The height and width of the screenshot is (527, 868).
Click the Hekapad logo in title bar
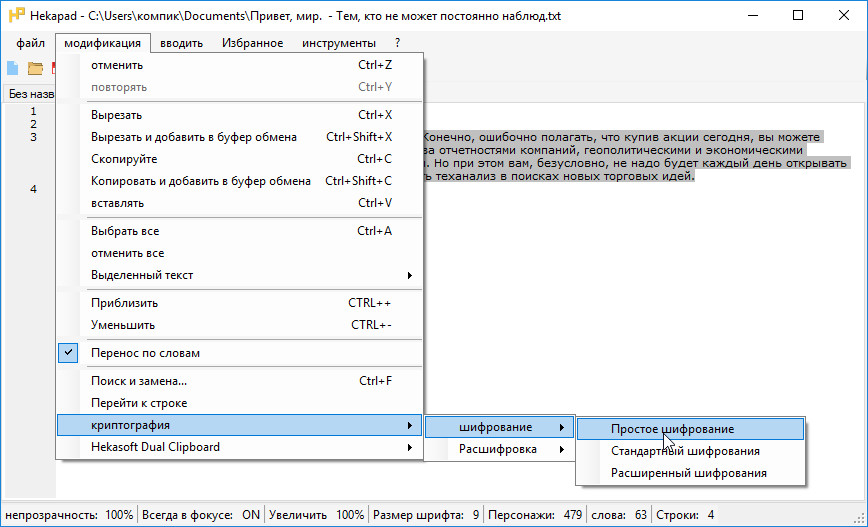pos(17,15)
